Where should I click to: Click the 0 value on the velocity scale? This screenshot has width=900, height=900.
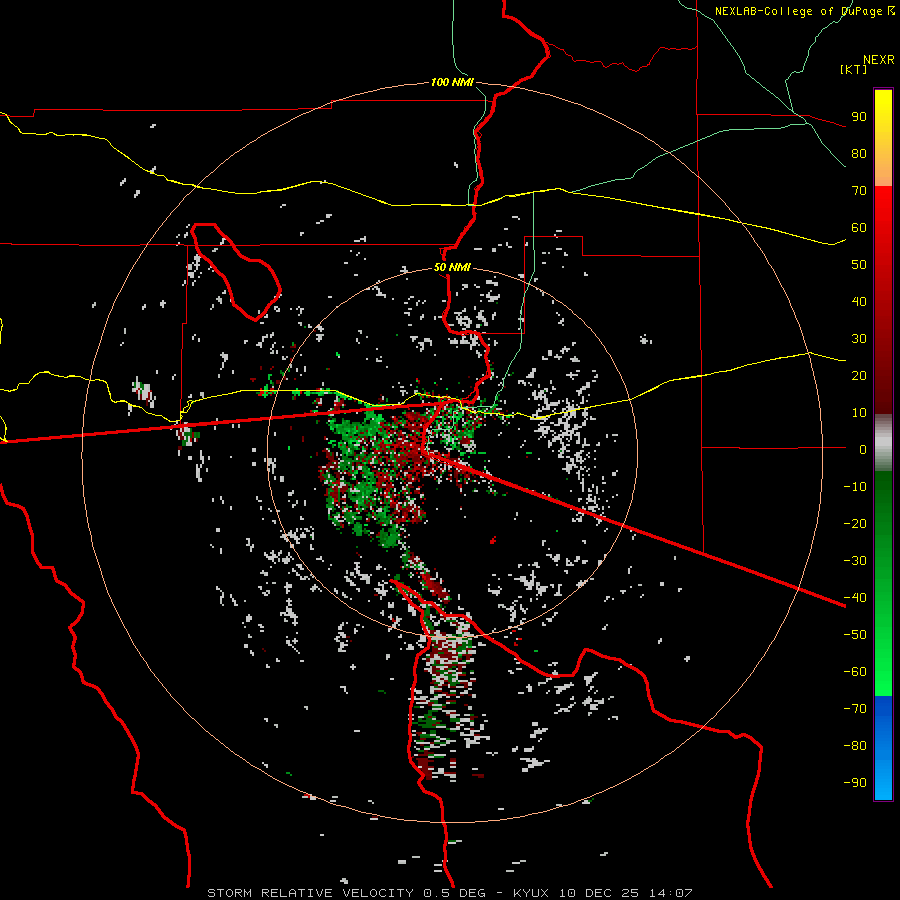pyautogui.click(x=863, y=449)
